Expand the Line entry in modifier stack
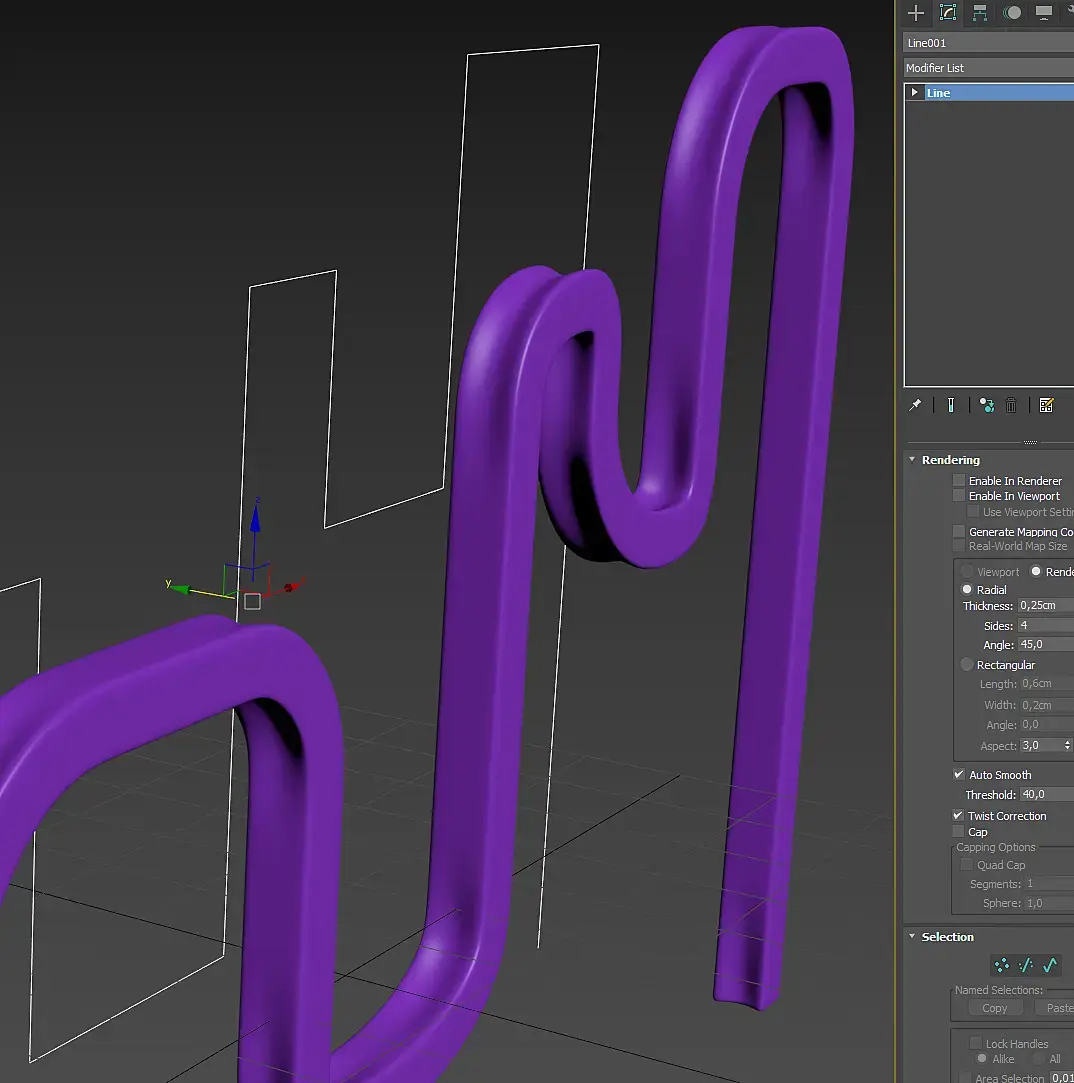 click(x=914, y=92)
